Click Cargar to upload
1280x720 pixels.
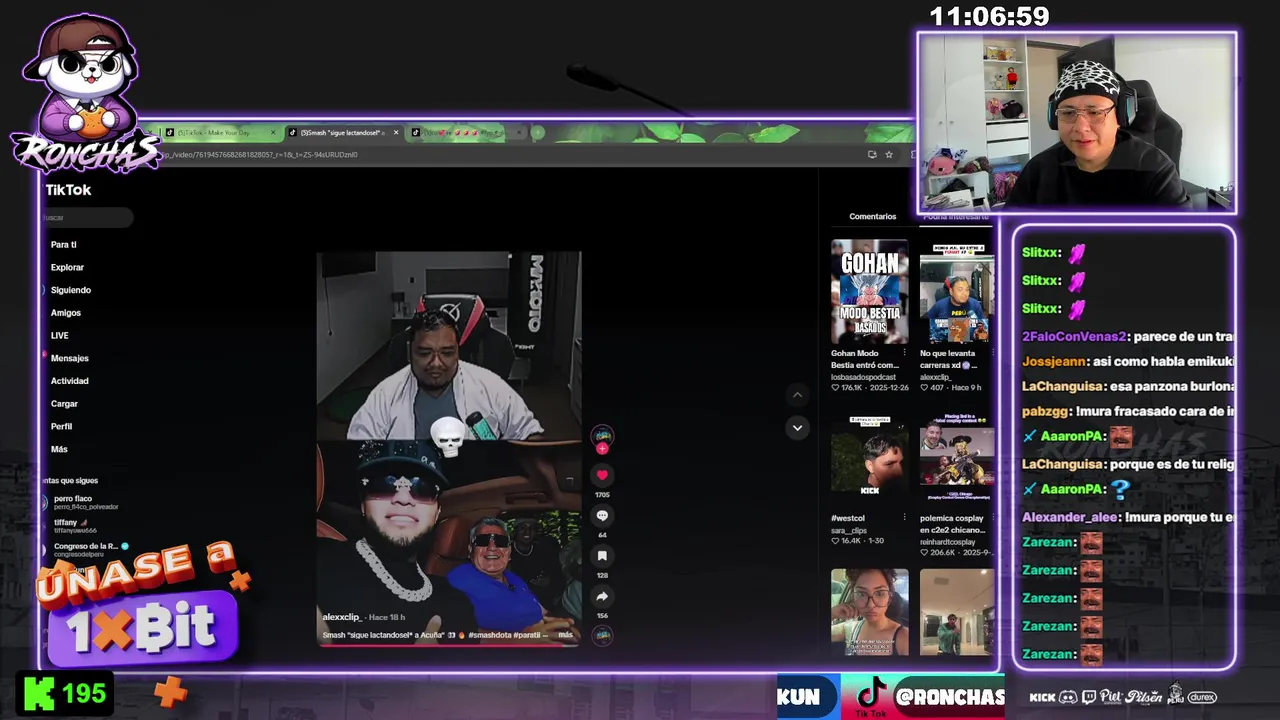[64, 404]
